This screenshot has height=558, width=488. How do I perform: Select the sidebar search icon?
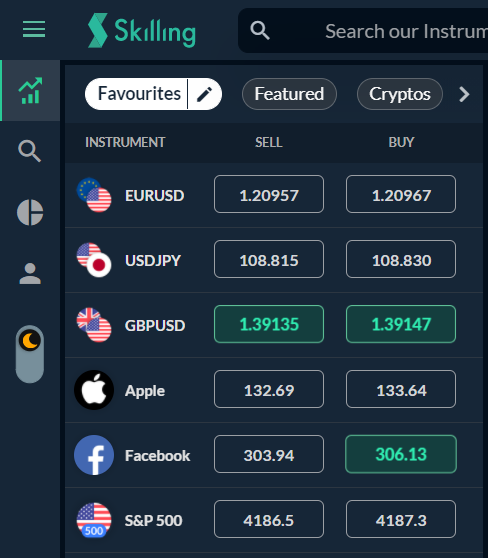(30, 151)
